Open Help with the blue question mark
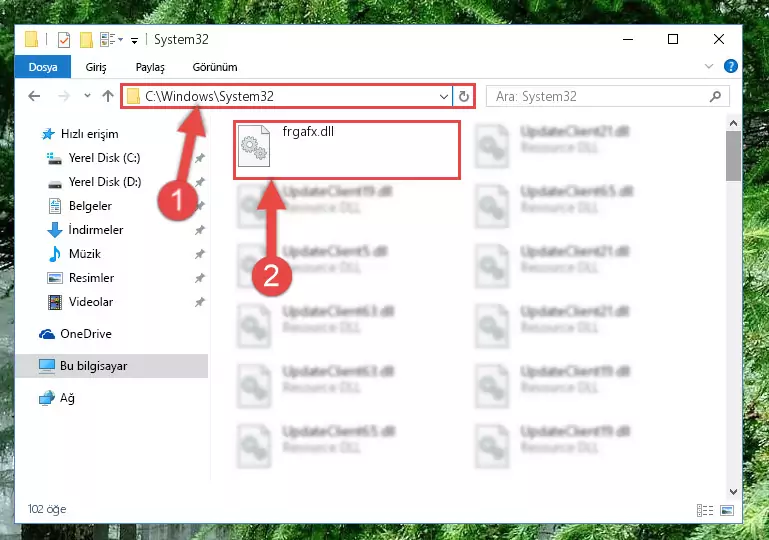The image size is (769, 540). pos(730,66)
